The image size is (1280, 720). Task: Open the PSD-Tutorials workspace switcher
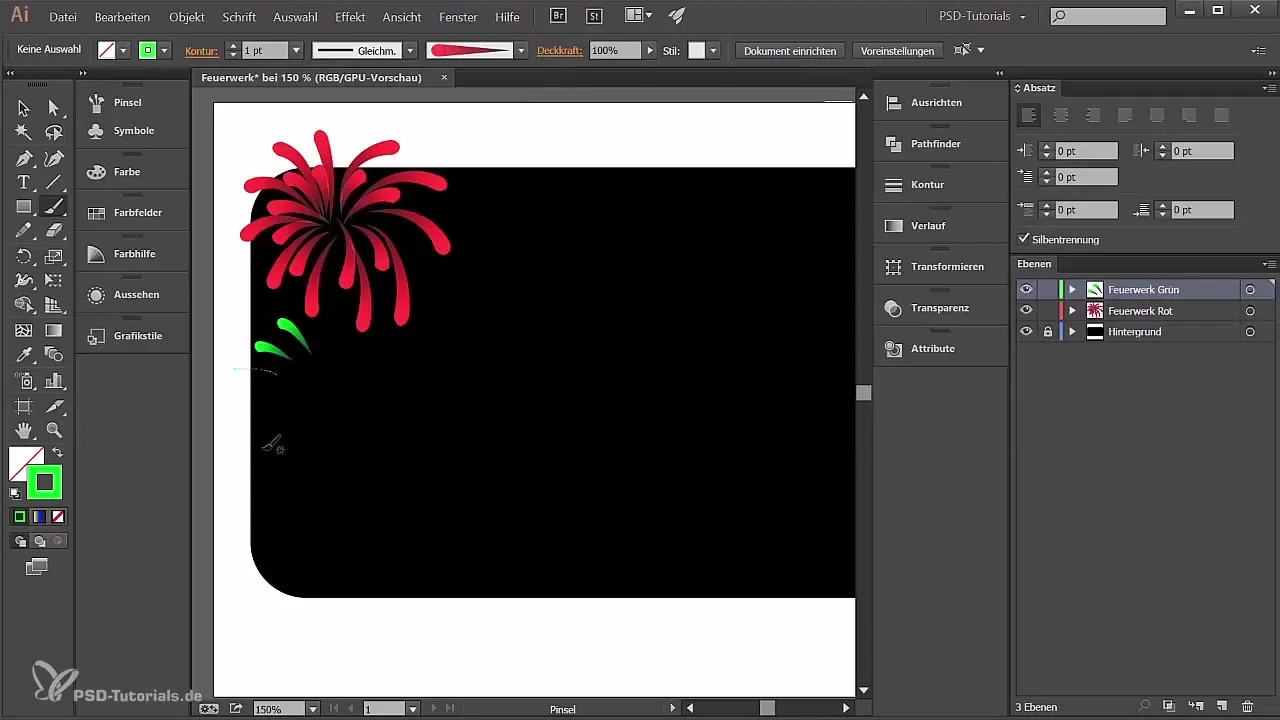click(x=984, y=16)
